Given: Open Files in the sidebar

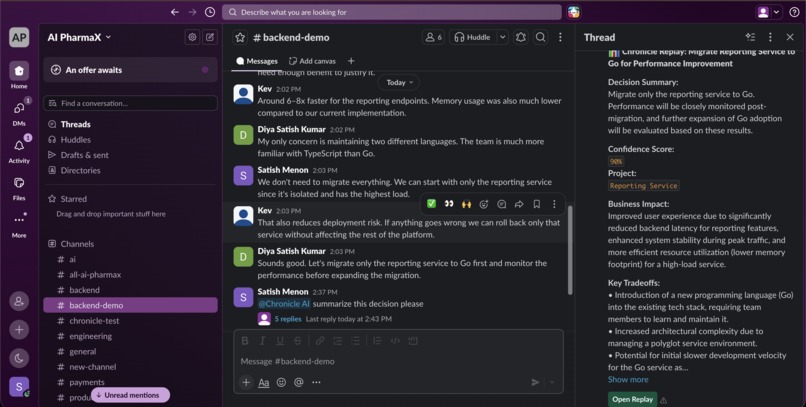Looking at the screenshot, I should [x=19, y=183].
